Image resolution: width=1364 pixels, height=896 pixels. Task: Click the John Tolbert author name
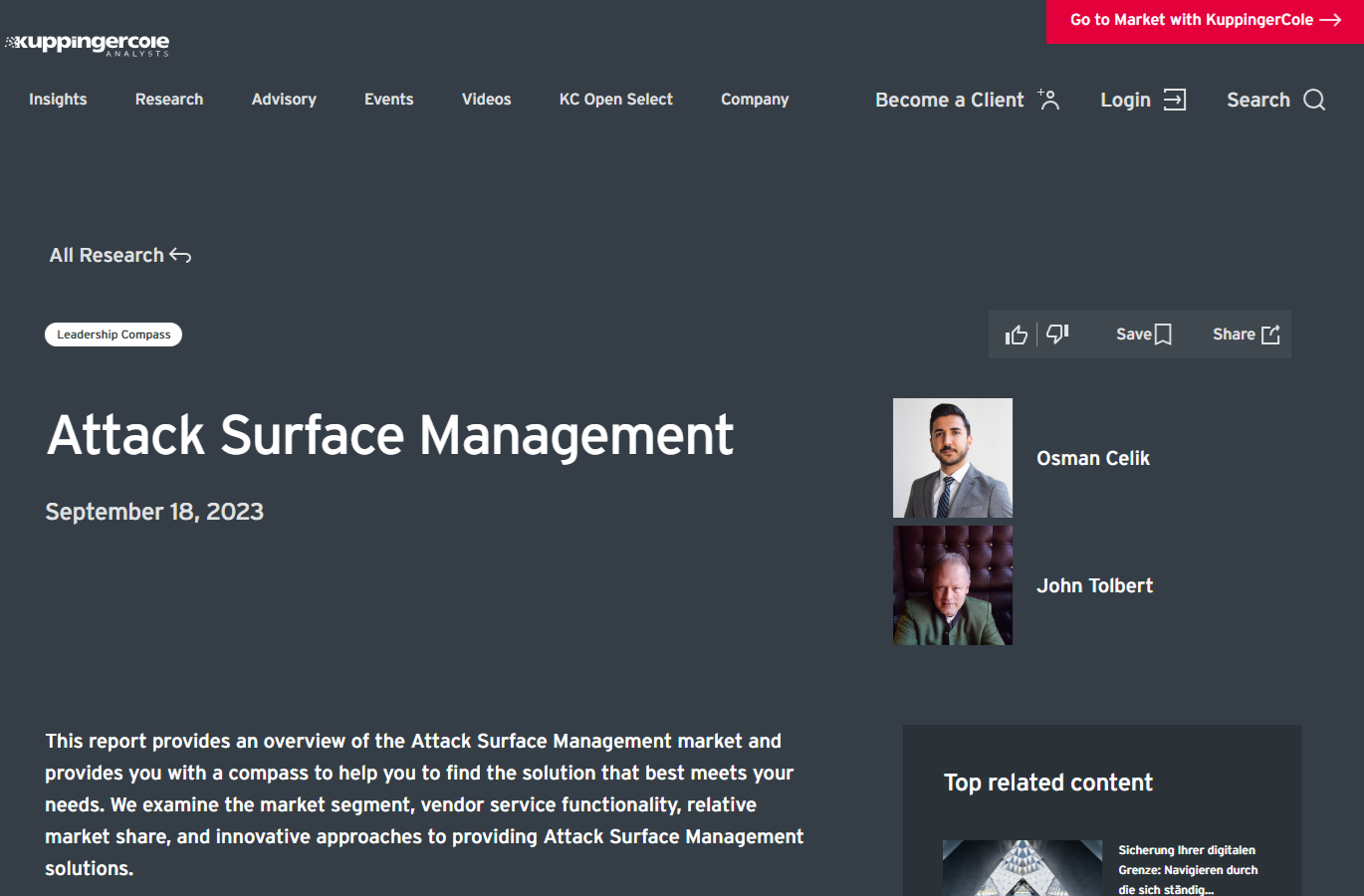click(x=1095, y=585)
